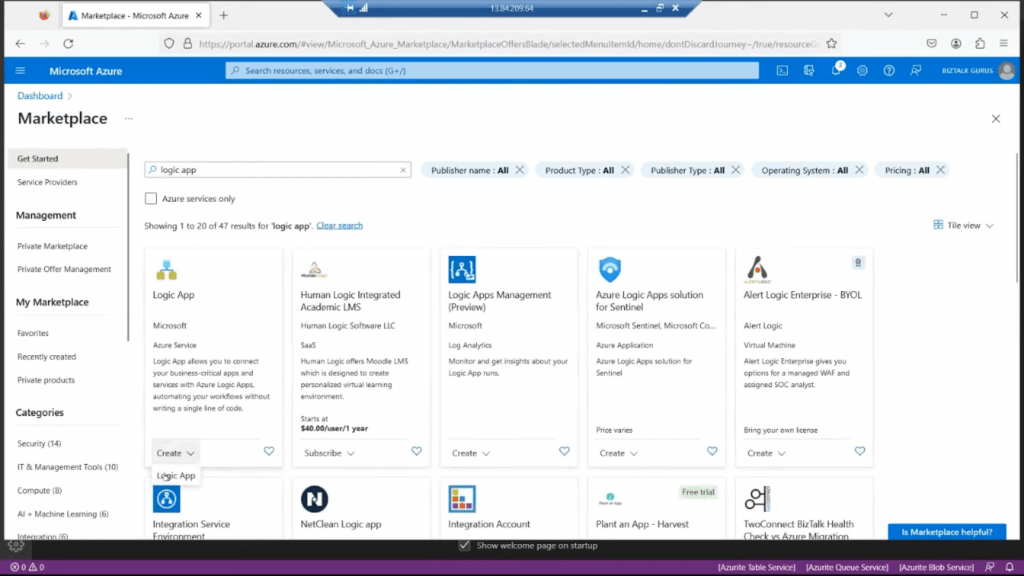Image resolution: width=1024 pixels, height=576 pixels.
Task: Click the marketplace search field
Action: tap(278, 170)
